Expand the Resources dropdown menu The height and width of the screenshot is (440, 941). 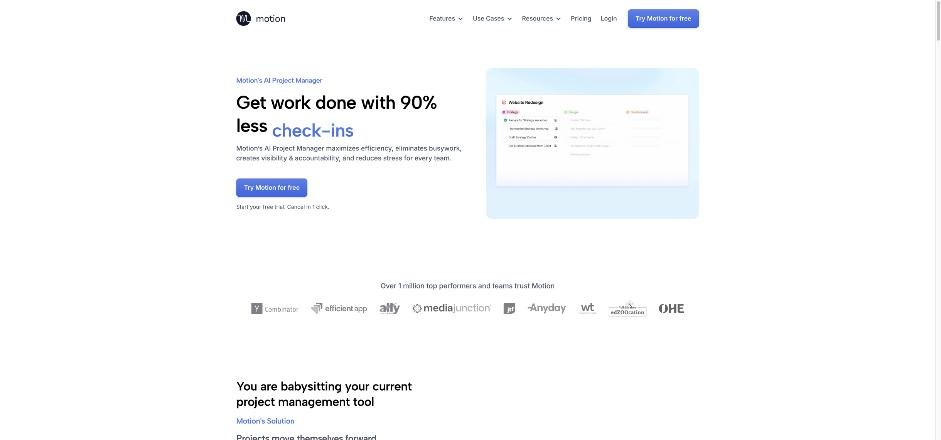click(x=541, y=19)
